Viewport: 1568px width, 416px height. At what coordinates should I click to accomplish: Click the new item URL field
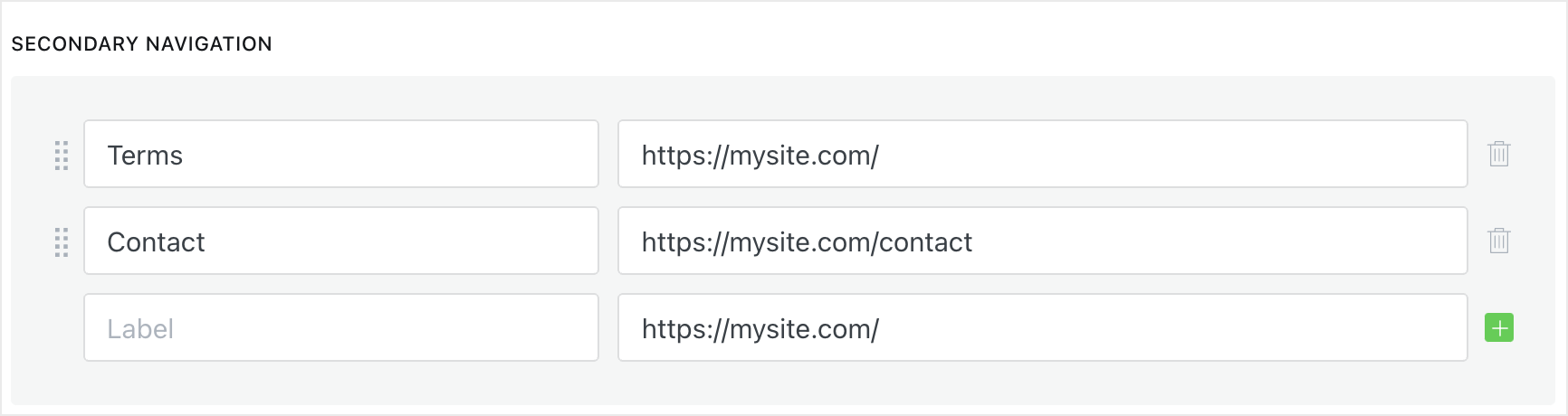click(1041, 328)
